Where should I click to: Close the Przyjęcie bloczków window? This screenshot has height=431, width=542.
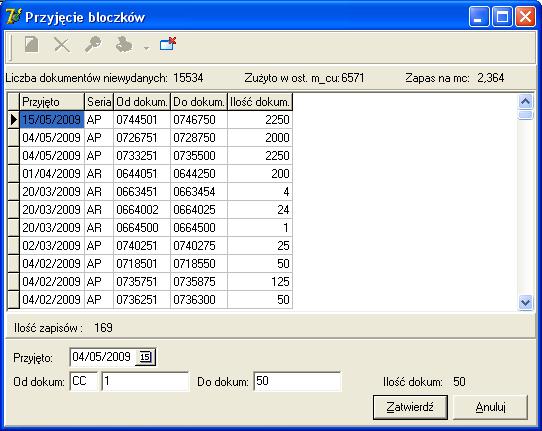pos(525,17)
